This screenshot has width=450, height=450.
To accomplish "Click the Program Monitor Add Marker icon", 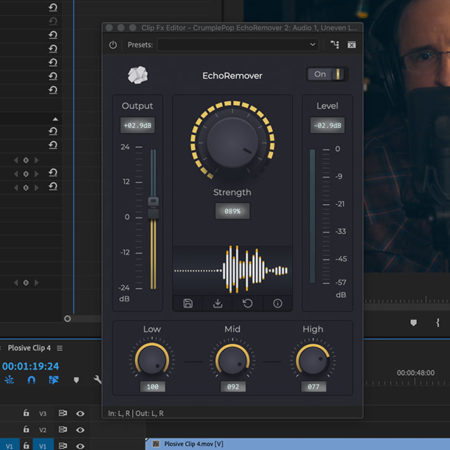I will point(413,323).
